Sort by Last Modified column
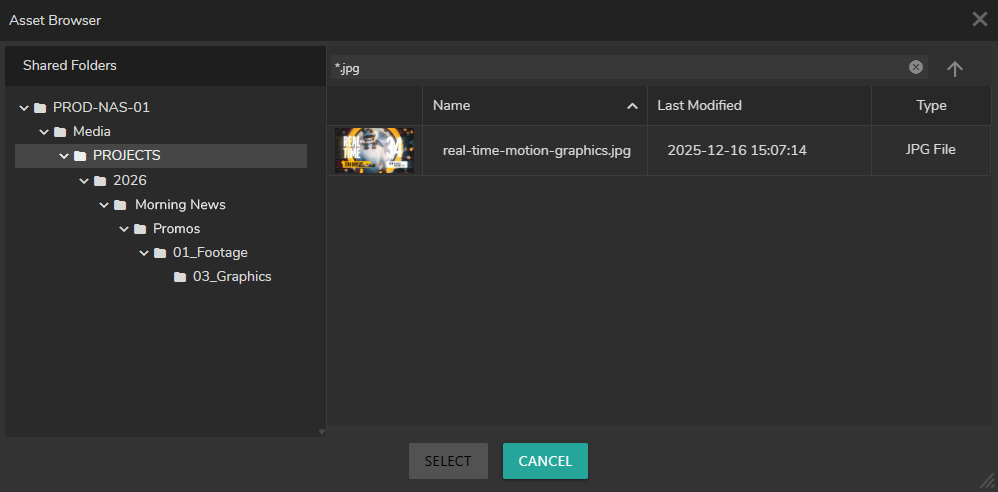Viewport: 998px width, 492px height. [699, 105]
